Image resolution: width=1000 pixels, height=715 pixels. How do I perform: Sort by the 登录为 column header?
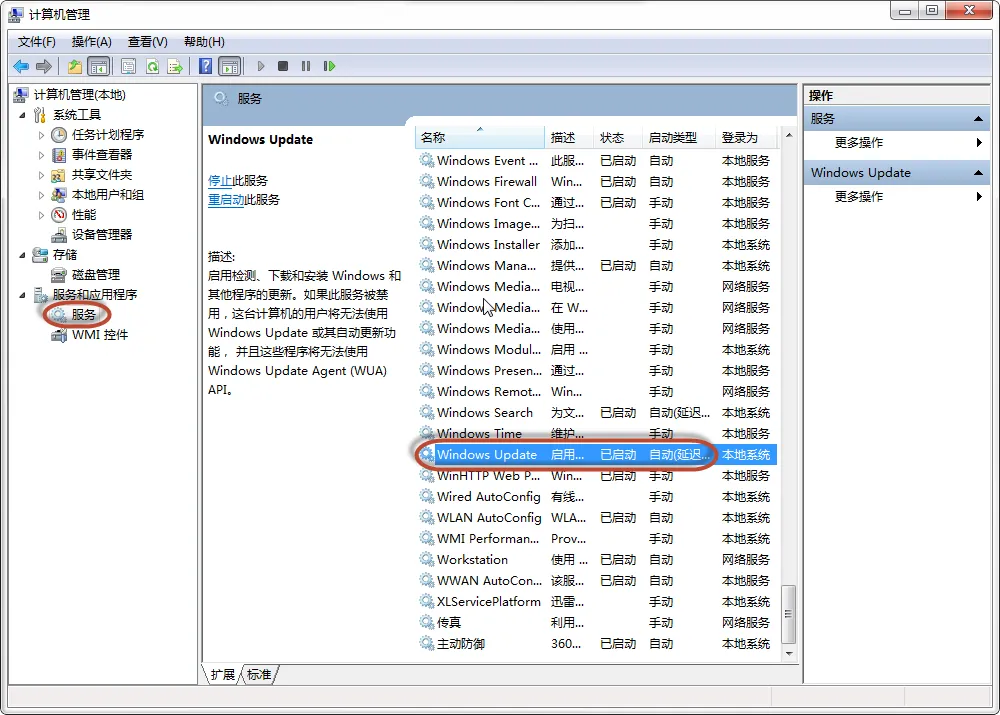(x=747, y=137)
